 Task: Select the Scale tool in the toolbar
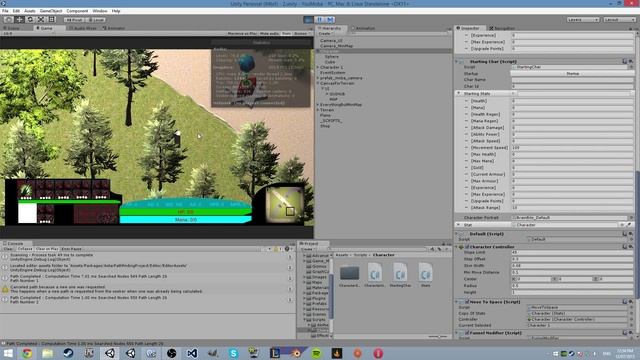pyautogui.click(x=41, y=20)
